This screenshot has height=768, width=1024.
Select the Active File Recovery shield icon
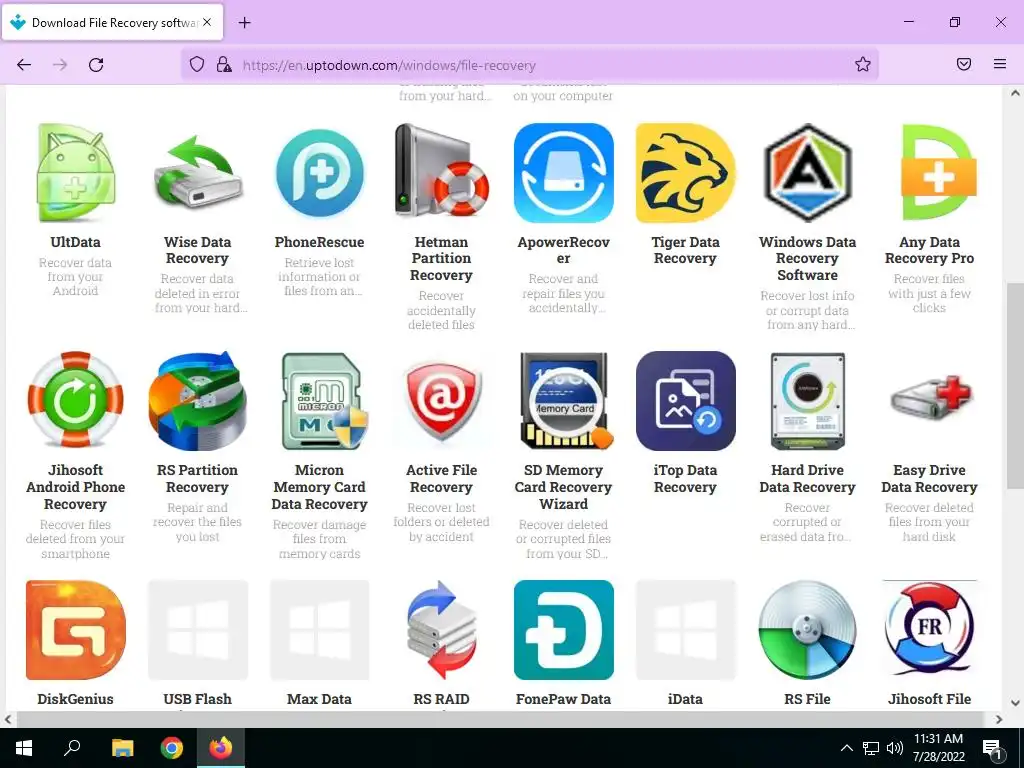pyautogui.click(x=441, y=401)
